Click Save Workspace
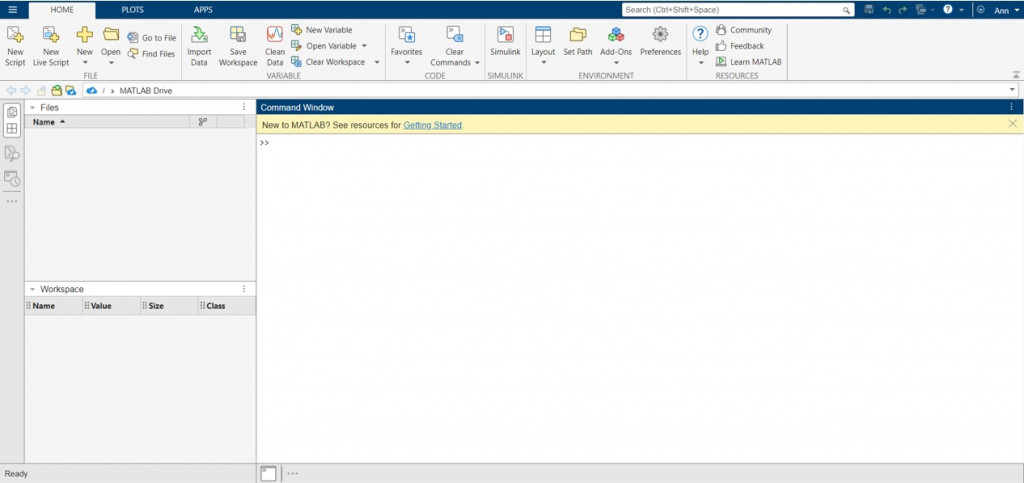The image size is (1024, 483). (238, 46)
